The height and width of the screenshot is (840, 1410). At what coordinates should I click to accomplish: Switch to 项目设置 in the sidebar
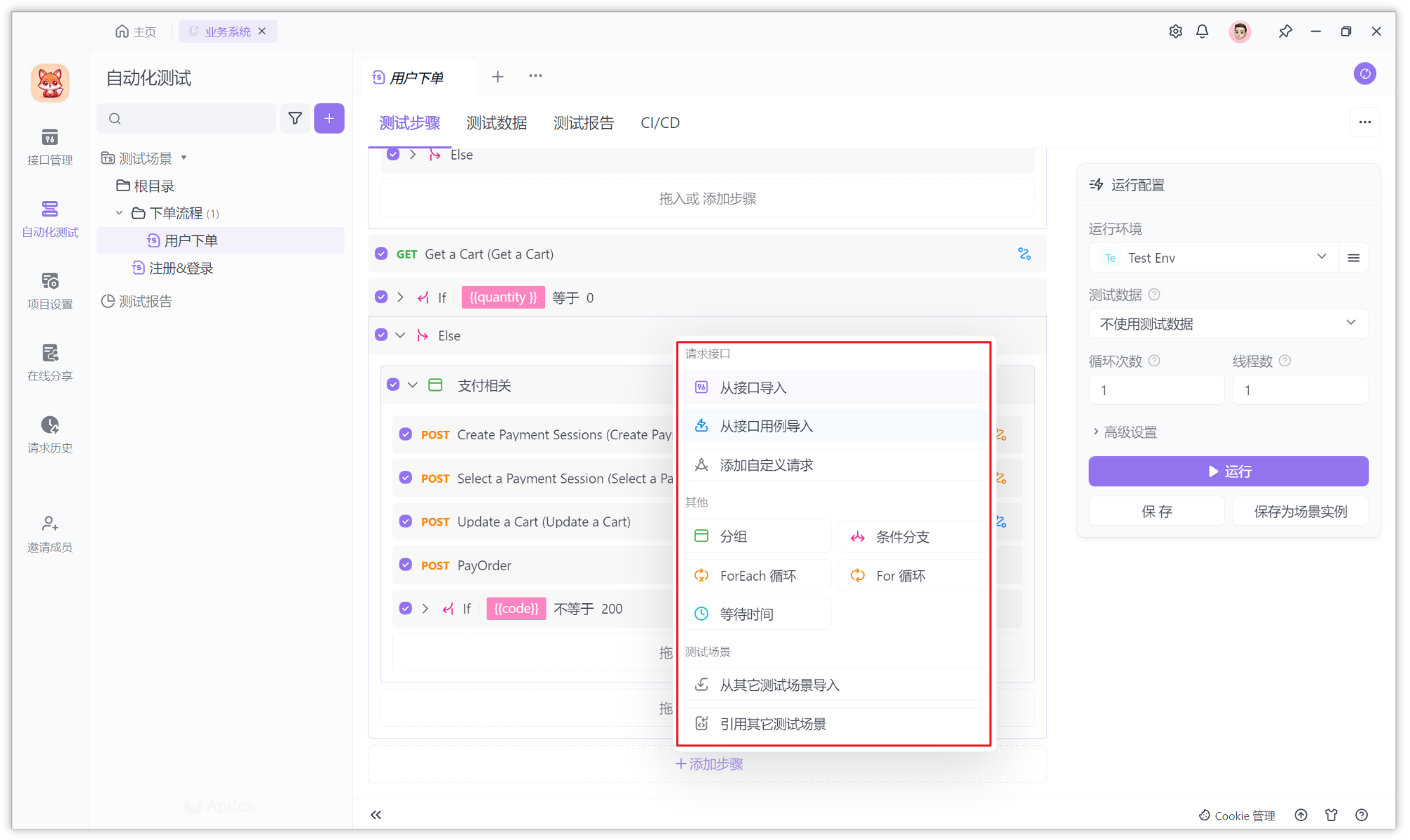click(x=49, y=289)
